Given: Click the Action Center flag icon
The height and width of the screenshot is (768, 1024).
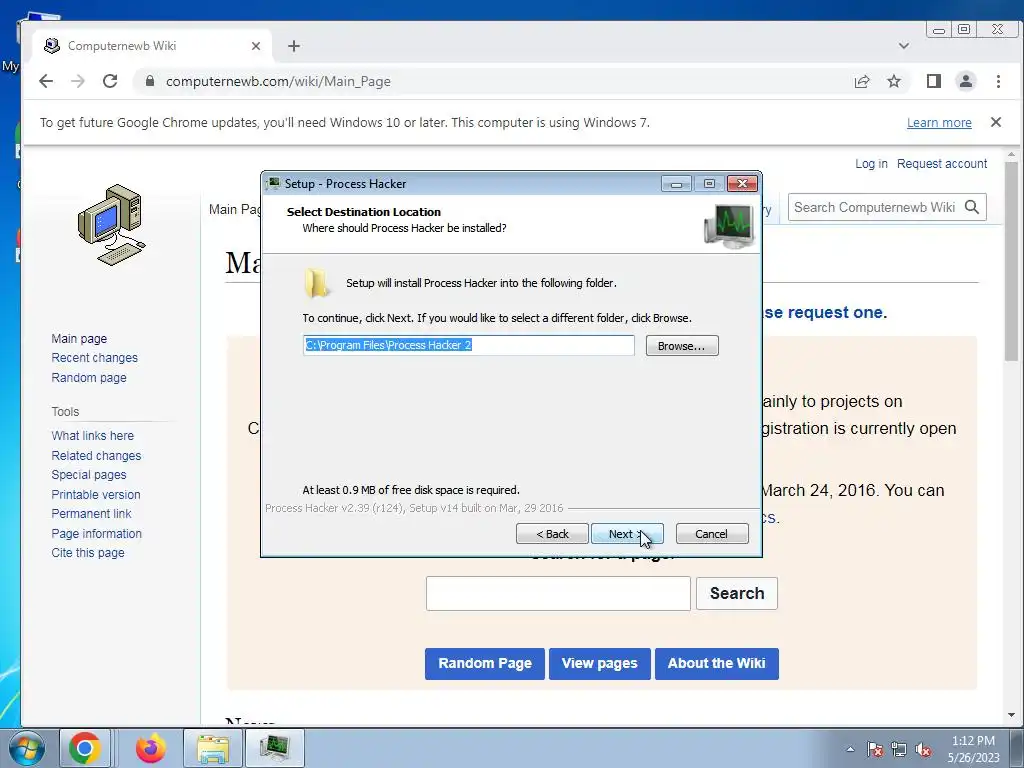Looking at the screenshot, I should pyautogui.click(x=875, y=749).
